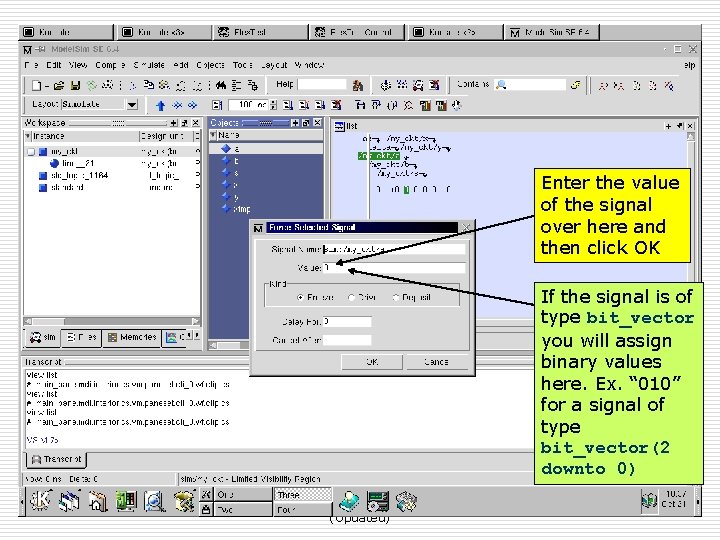This screenshot has height=540, width=720.
Task: Click the Redo toolbar icon
Action: [197, 85]
